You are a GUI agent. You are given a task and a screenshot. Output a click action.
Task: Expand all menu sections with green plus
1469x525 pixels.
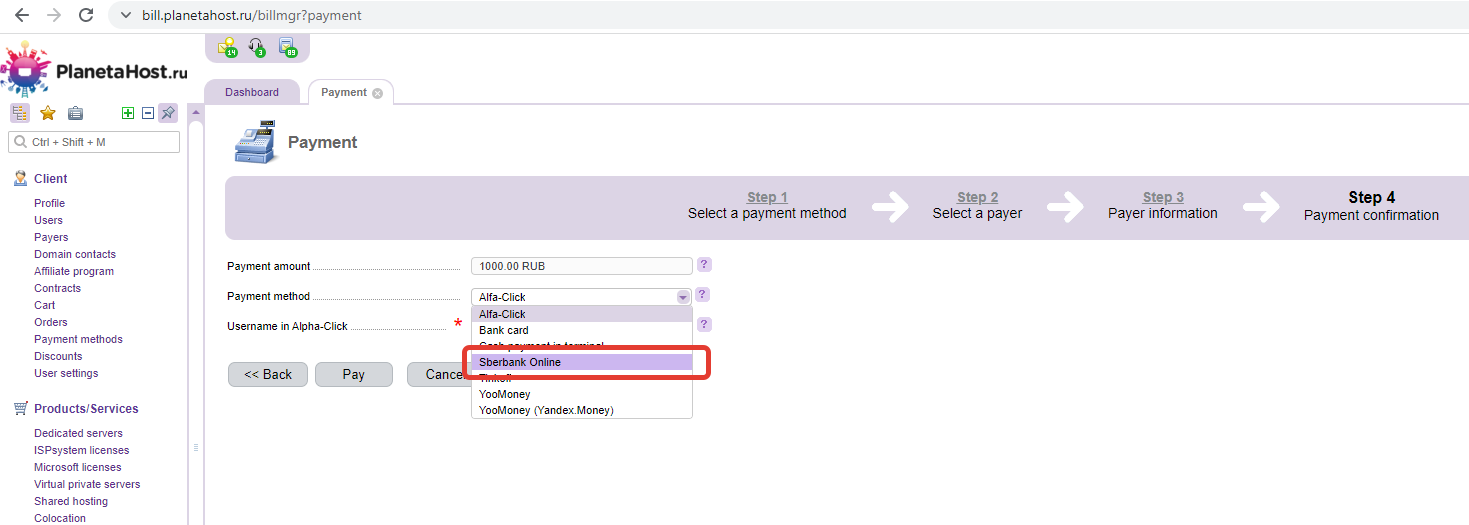[x=128, y=113]
